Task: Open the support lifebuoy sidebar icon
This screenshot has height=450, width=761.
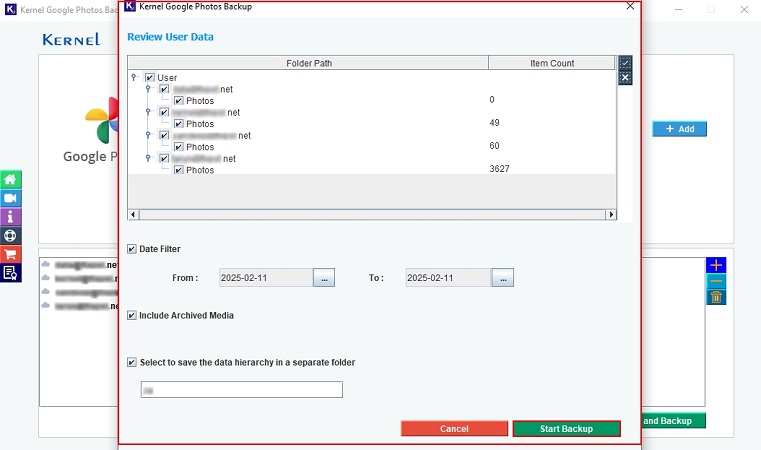Action: (x=11, y=236)
